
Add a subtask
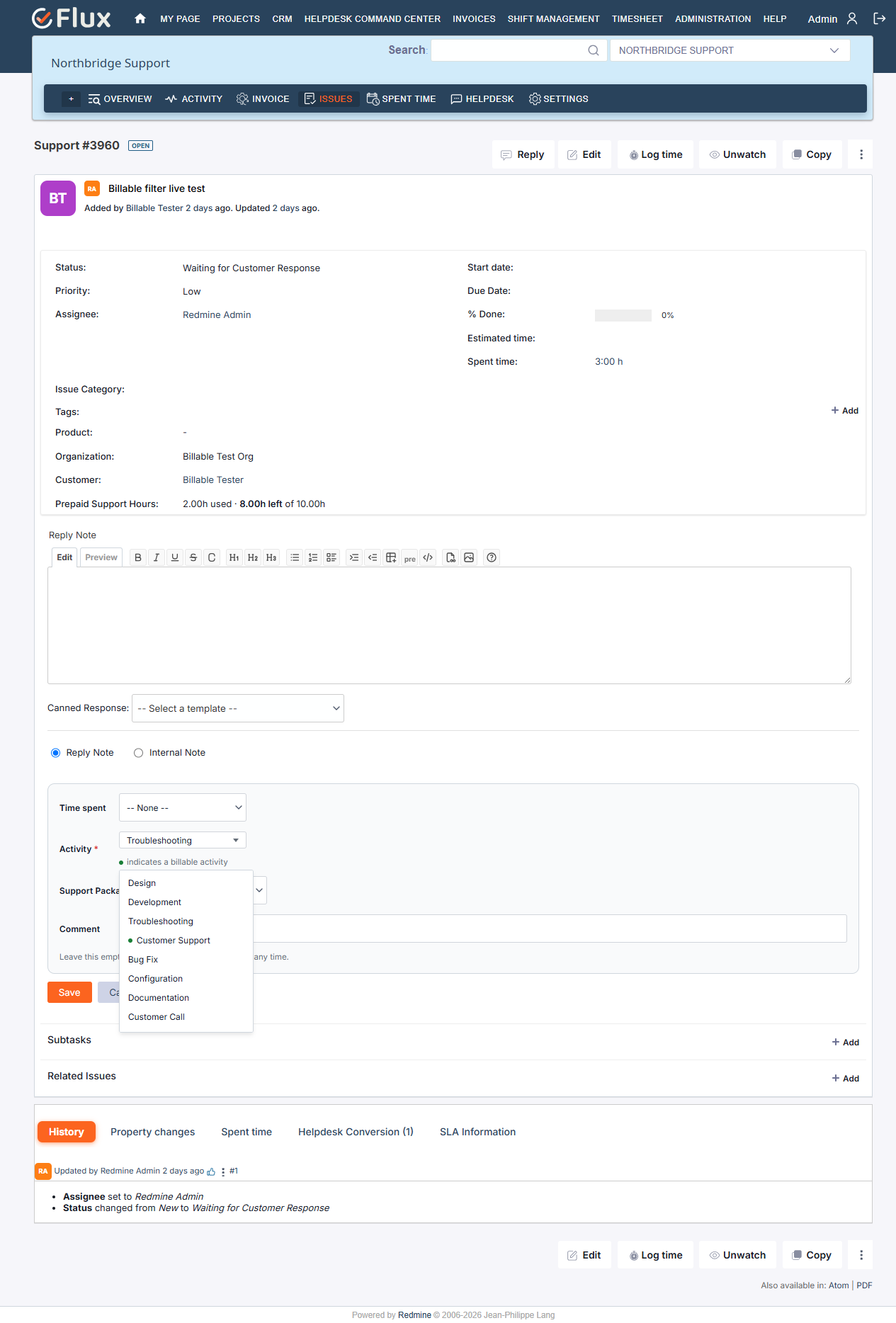[x=845, y=1043]
